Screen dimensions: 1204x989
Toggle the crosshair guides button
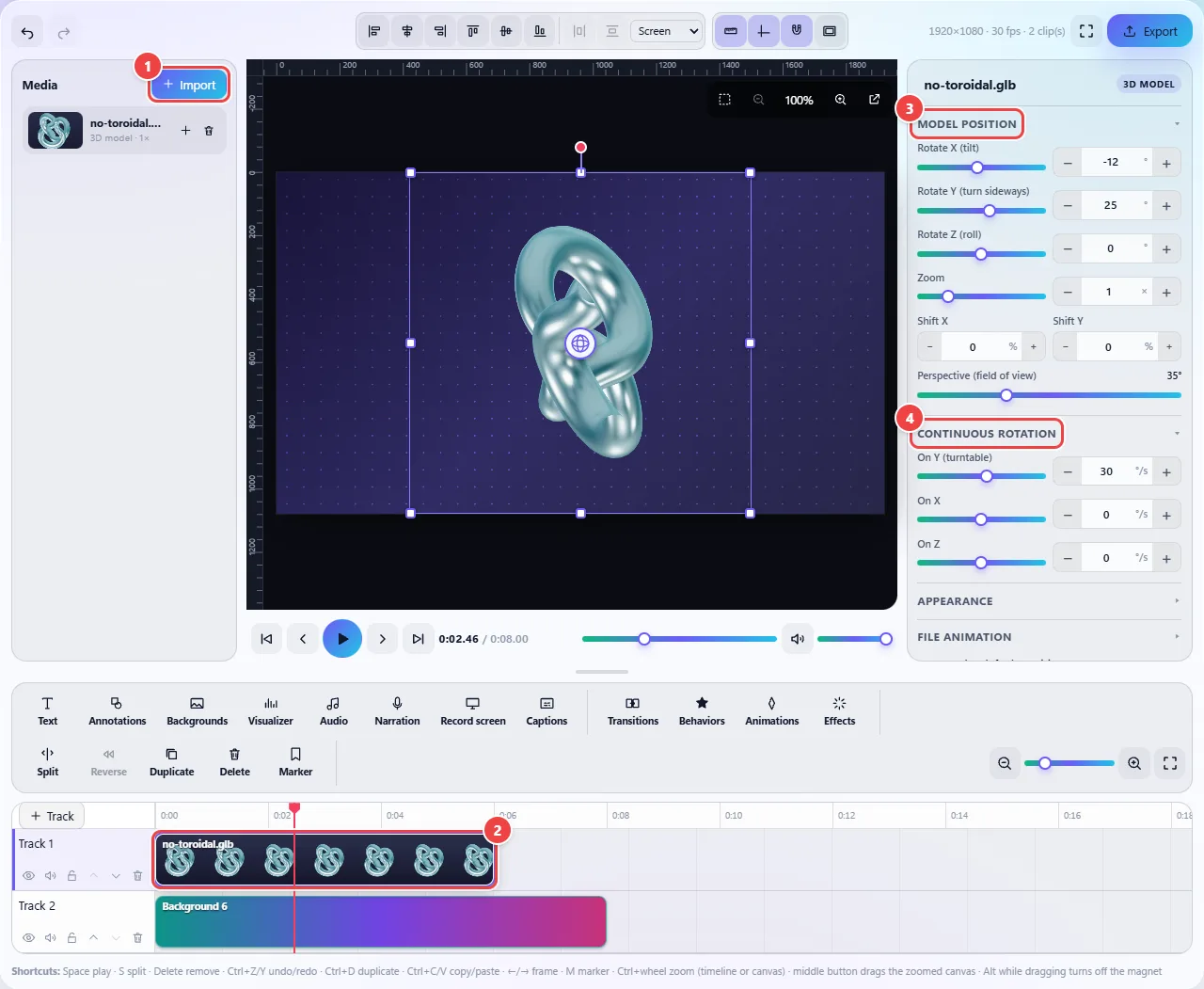764,31
